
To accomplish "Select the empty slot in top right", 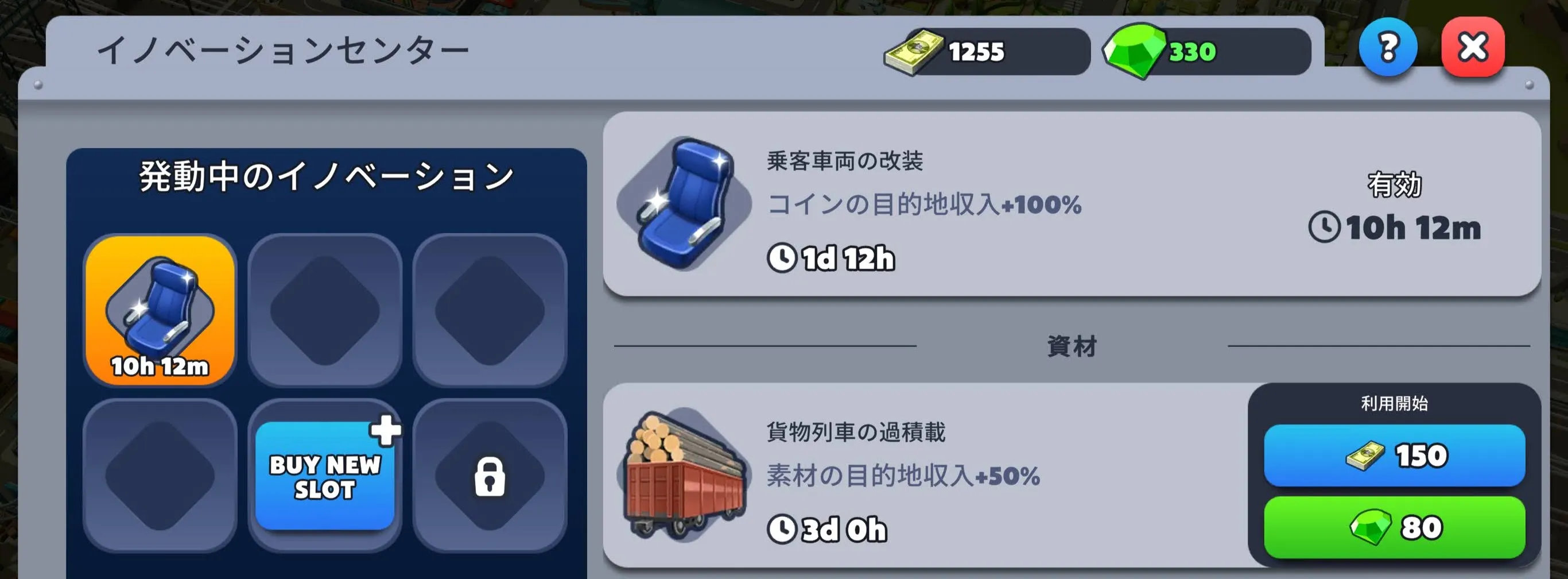I will pos(490,310).
